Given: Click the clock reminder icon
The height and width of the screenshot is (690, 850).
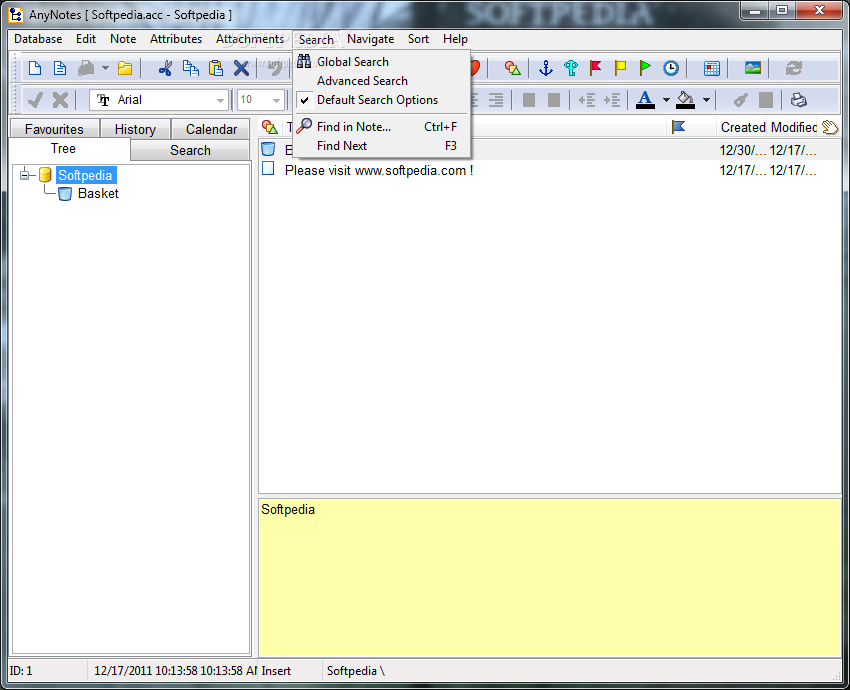Looking at the screenshot, I should coord(671,68).
